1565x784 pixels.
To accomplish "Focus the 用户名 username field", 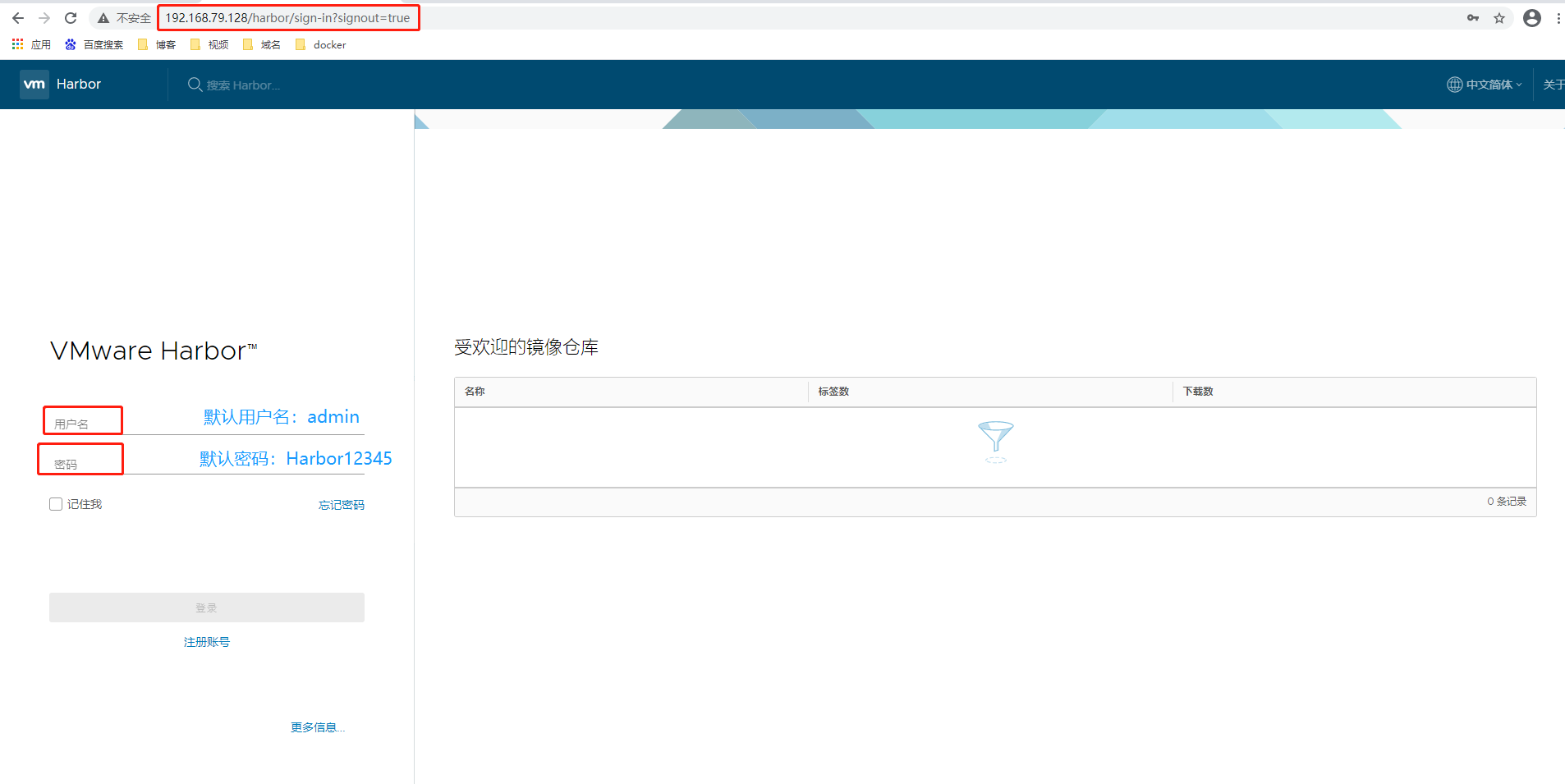I will (207, 423).
